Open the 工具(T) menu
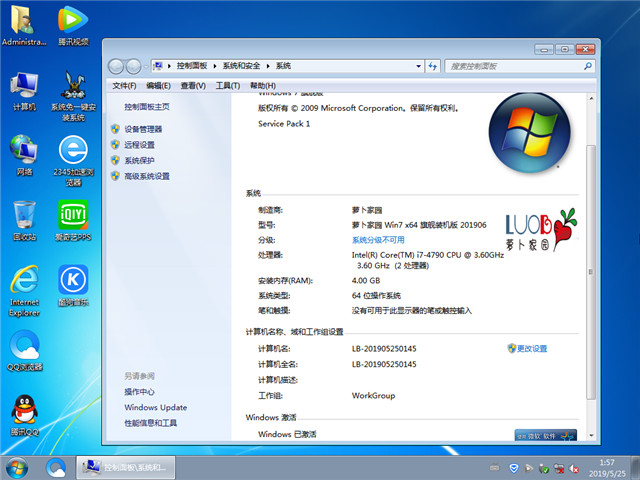 tap(228, 85)
